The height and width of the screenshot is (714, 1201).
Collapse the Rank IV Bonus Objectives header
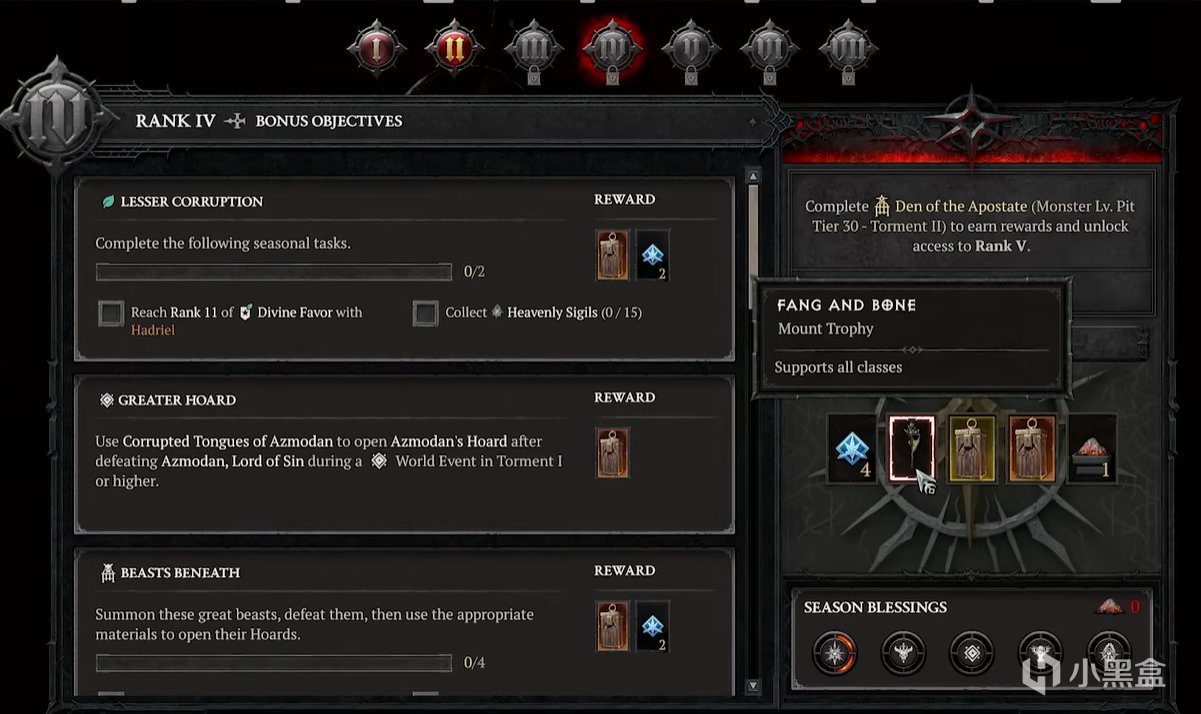click(753, 121)
